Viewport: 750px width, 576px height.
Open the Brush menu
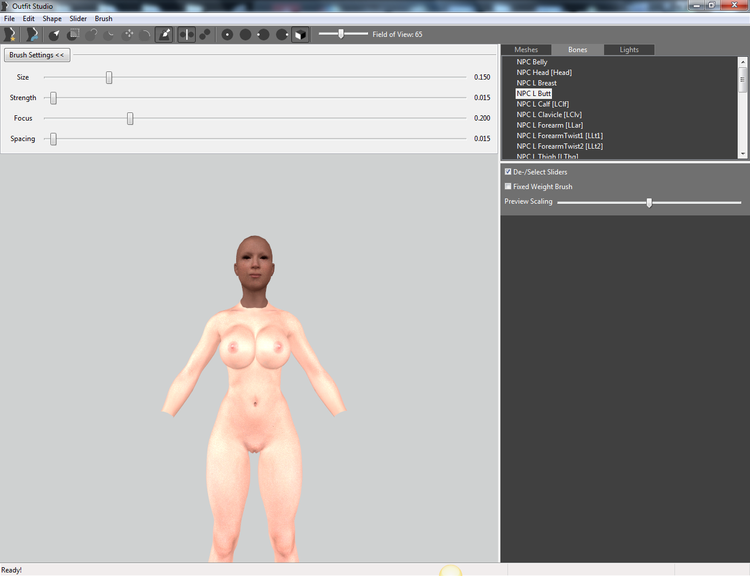(103, 19)
